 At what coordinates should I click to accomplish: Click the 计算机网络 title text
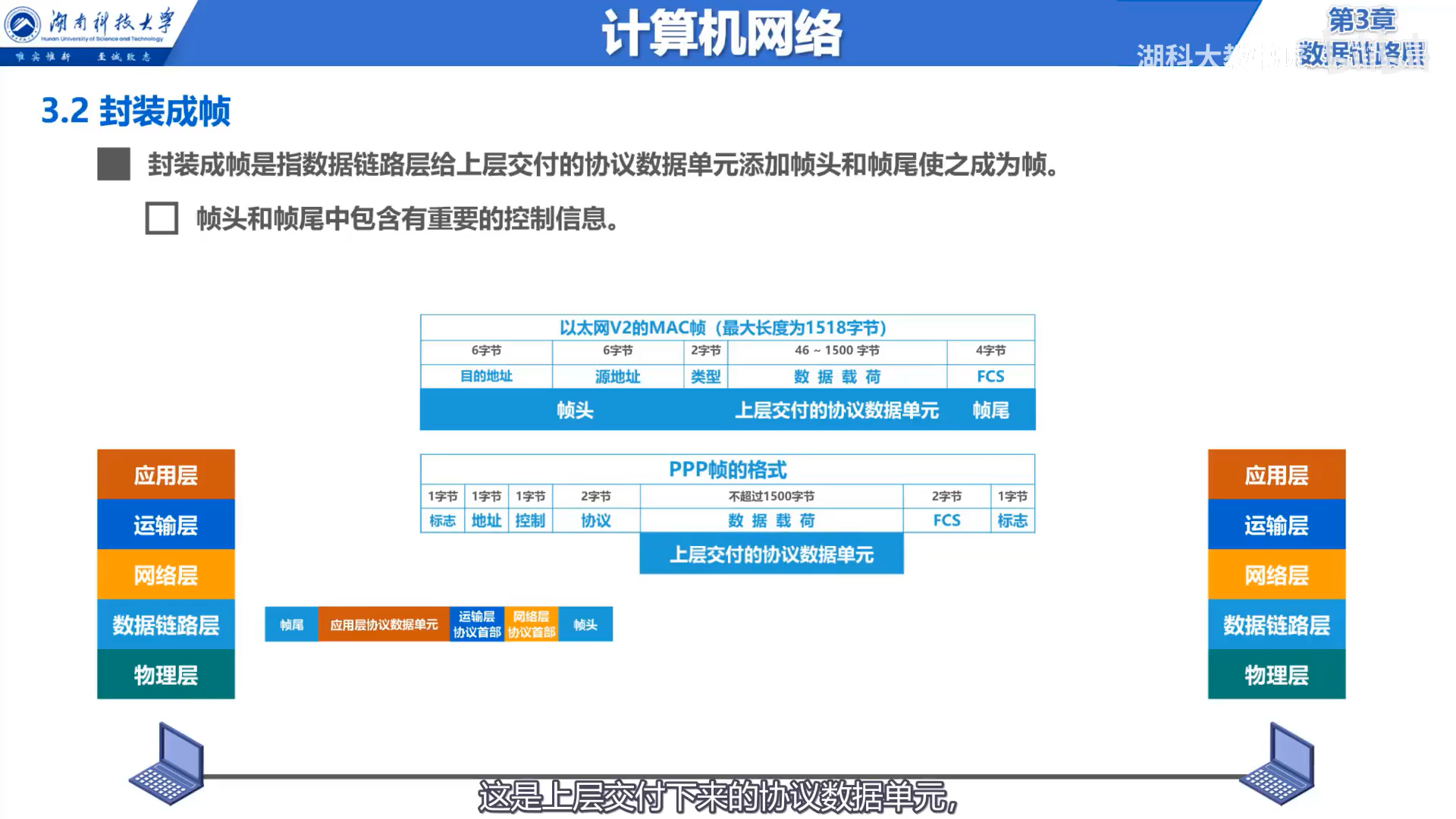(722, 33)
